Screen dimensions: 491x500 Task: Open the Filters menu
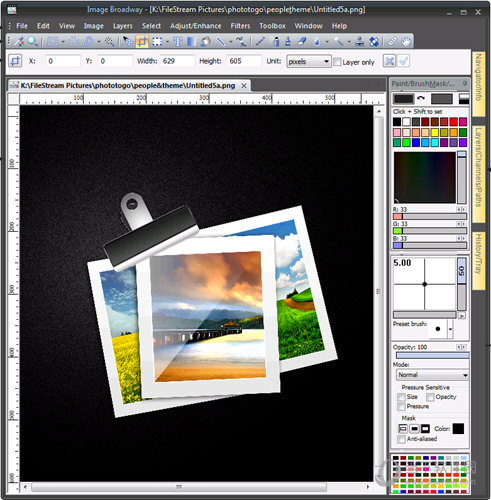[x=240, y=26]
